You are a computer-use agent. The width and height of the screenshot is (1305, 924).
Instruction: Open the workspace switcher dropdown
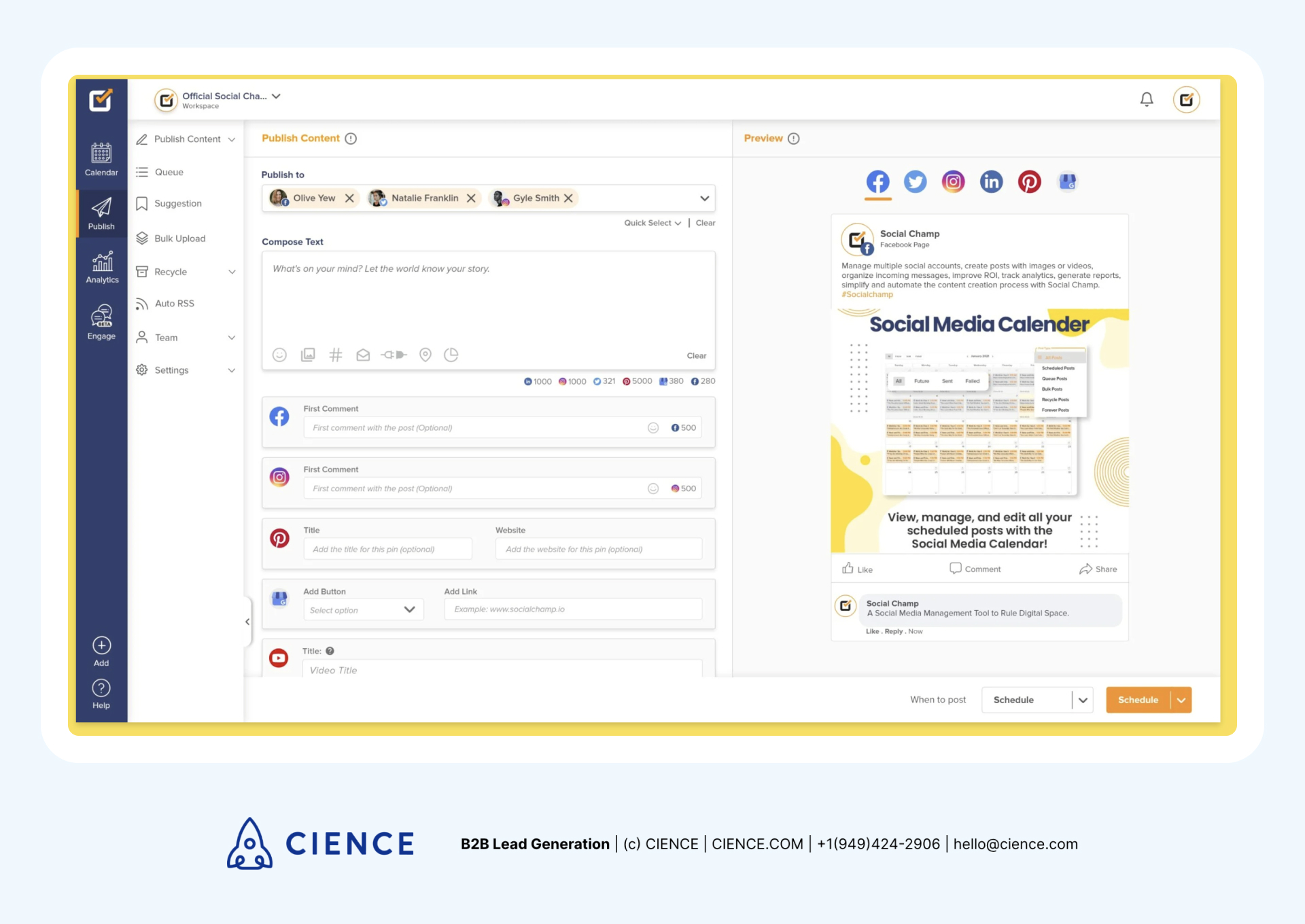pyautogui.click(x=276, y=96)
